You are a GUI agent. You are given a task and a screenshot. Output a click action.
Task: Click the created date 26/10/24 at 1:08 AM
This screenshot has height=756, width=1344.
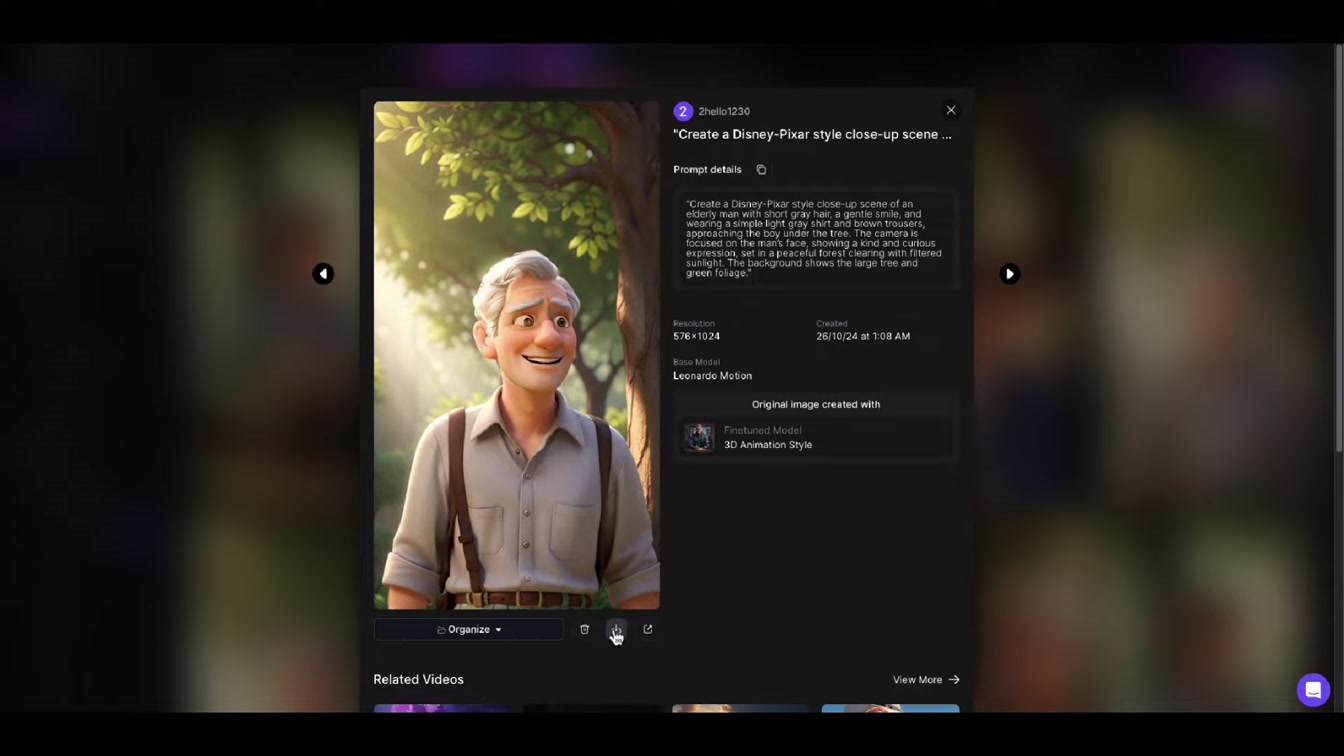[863, 336]
